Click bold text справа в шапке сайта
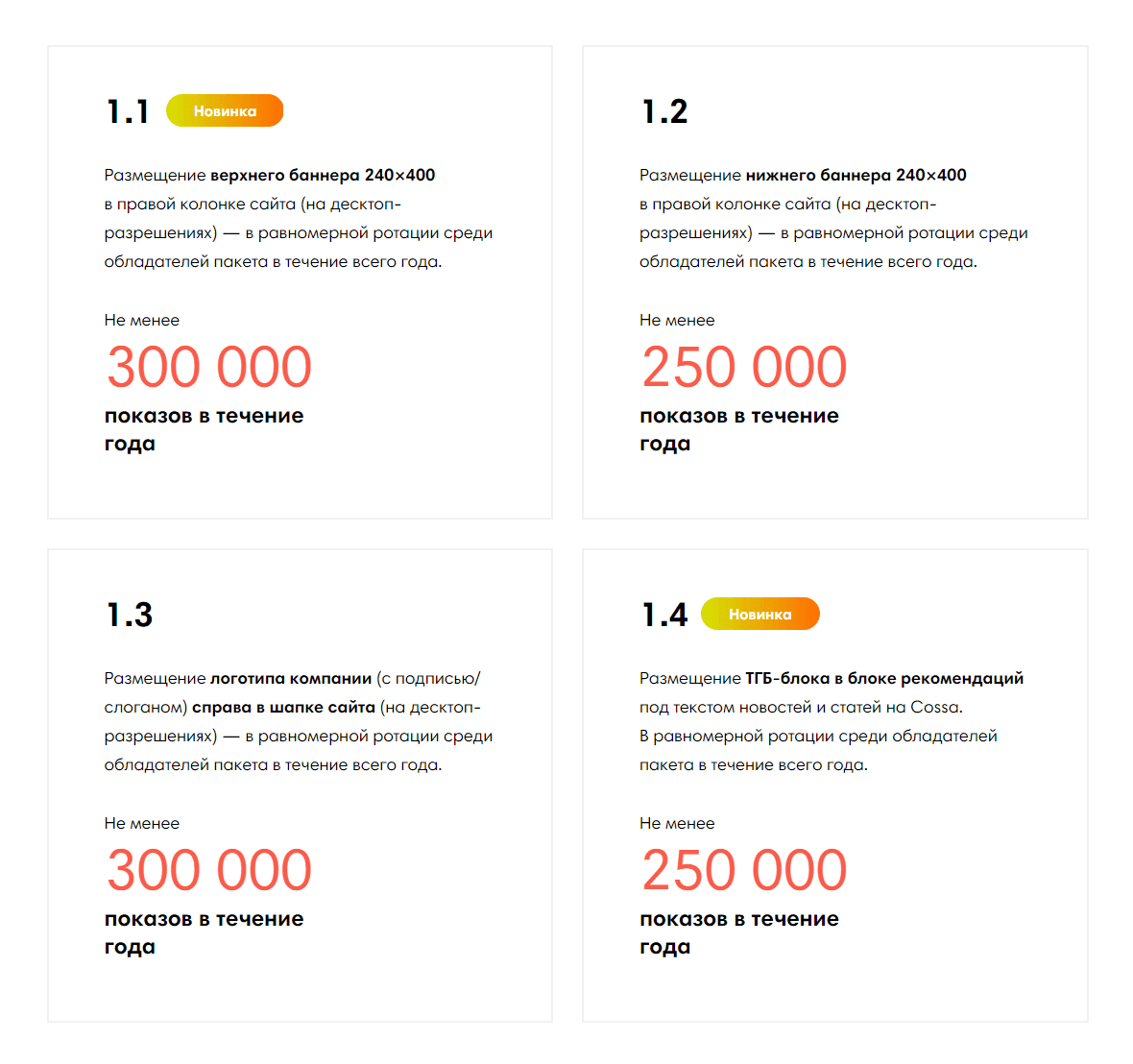 click(284, 707)
